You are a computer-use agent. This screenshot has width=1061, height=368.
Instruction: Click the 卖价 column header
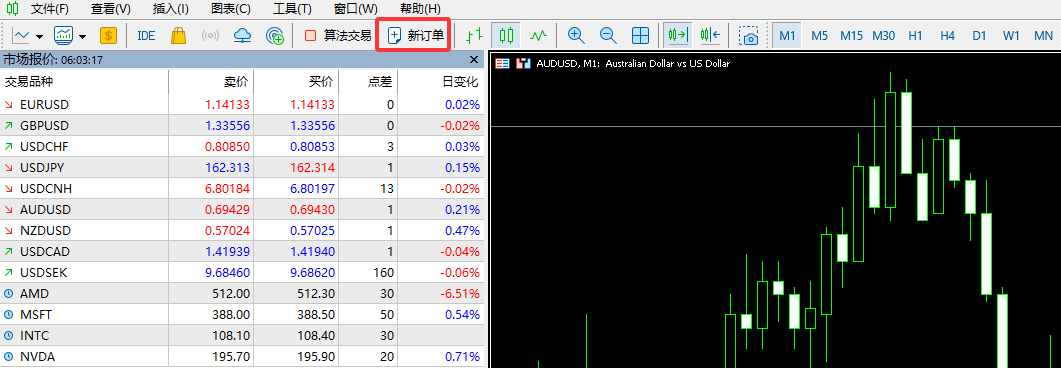click(x=210, y=83)
